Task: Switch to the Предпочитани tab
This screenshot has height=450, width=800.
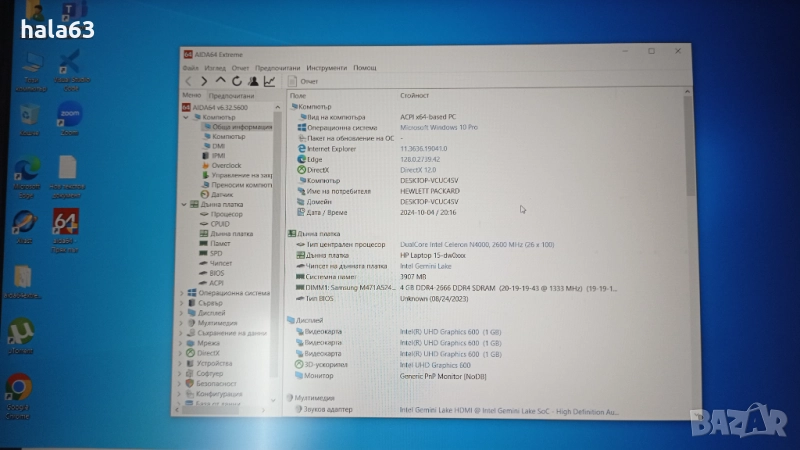Action: click(x=229, y=95)
